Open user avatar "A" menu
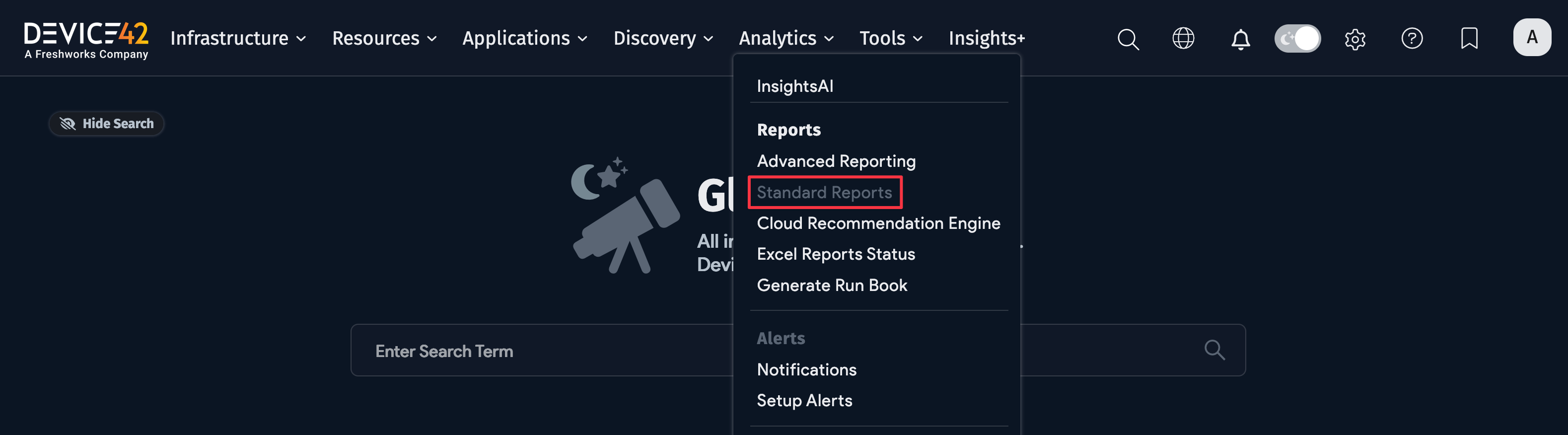 click(x=1531, y=38)
